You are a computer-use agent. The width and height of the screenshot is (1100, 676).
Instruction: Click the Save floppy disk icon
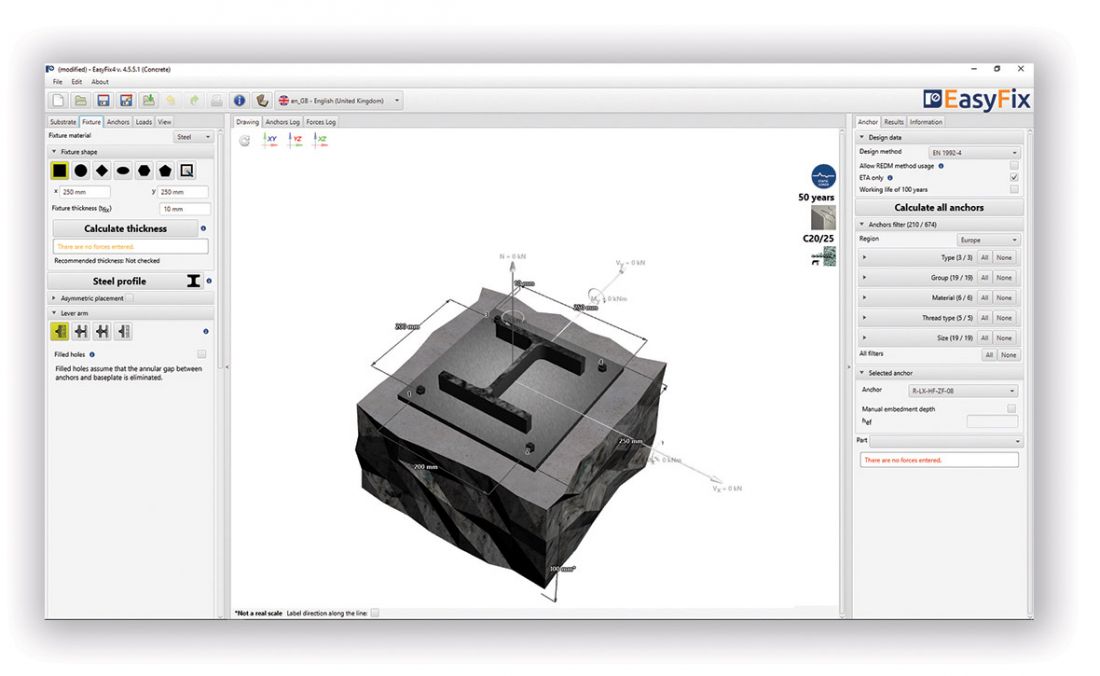(x=103, y=101)
